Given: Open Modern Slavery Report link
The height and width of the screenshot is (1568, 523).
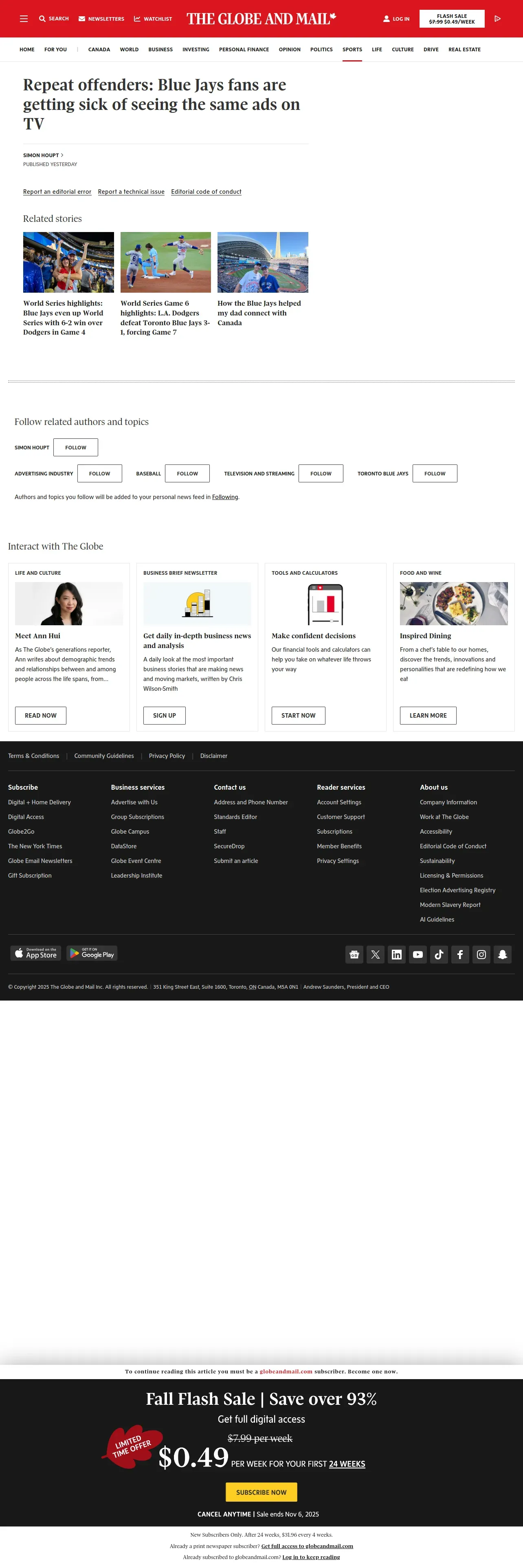Looking at the screenshot, I should pyautogui.click(x=450, y=905).
